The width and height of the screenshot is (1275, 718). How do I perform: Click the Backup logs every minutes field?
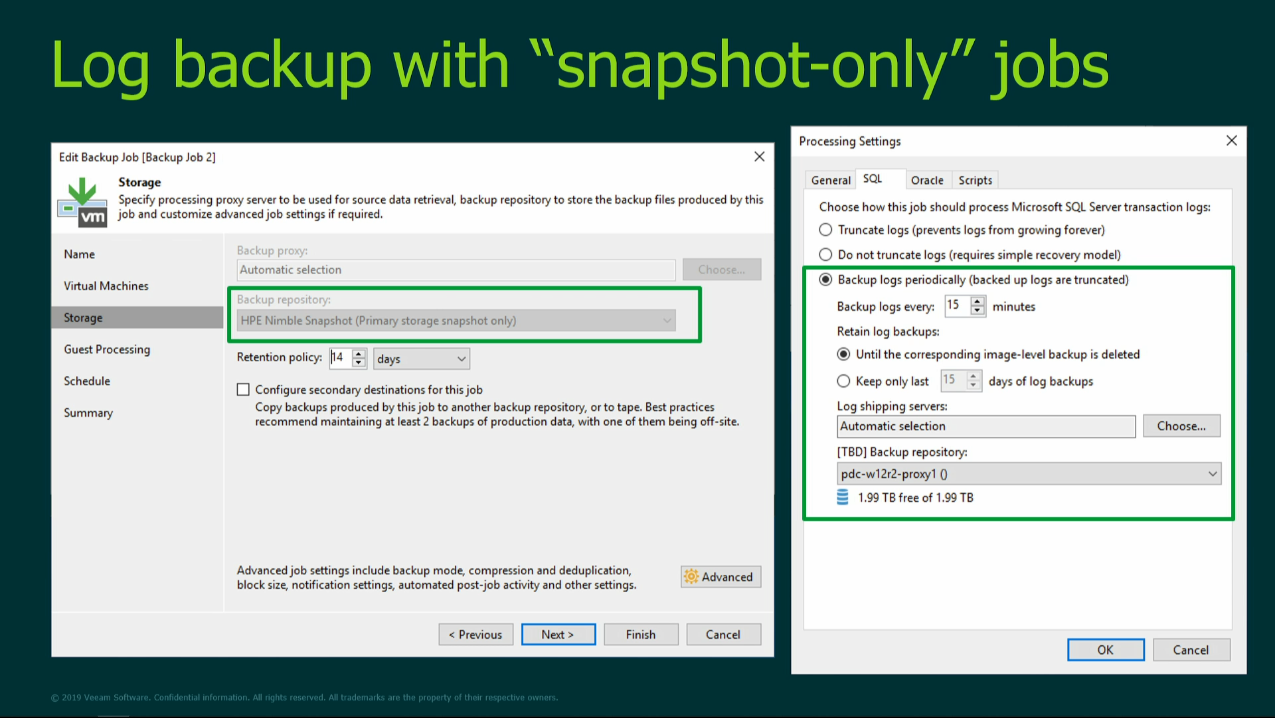[957, 307]
